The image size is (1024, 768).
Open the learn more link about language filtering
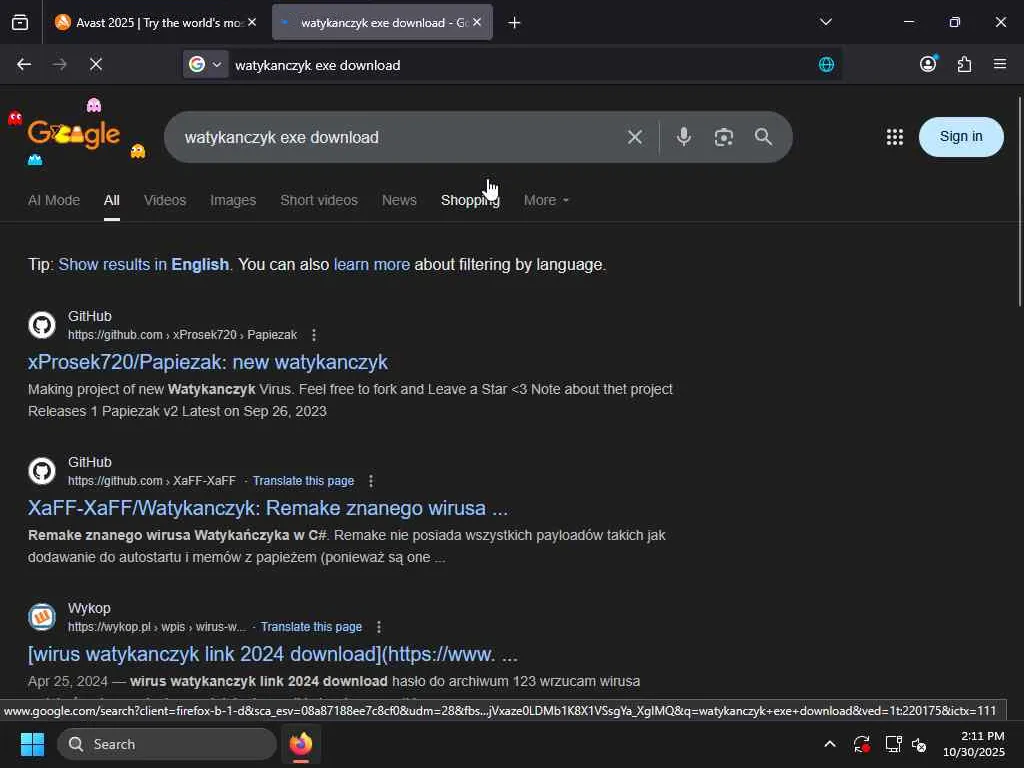[372, 264]
